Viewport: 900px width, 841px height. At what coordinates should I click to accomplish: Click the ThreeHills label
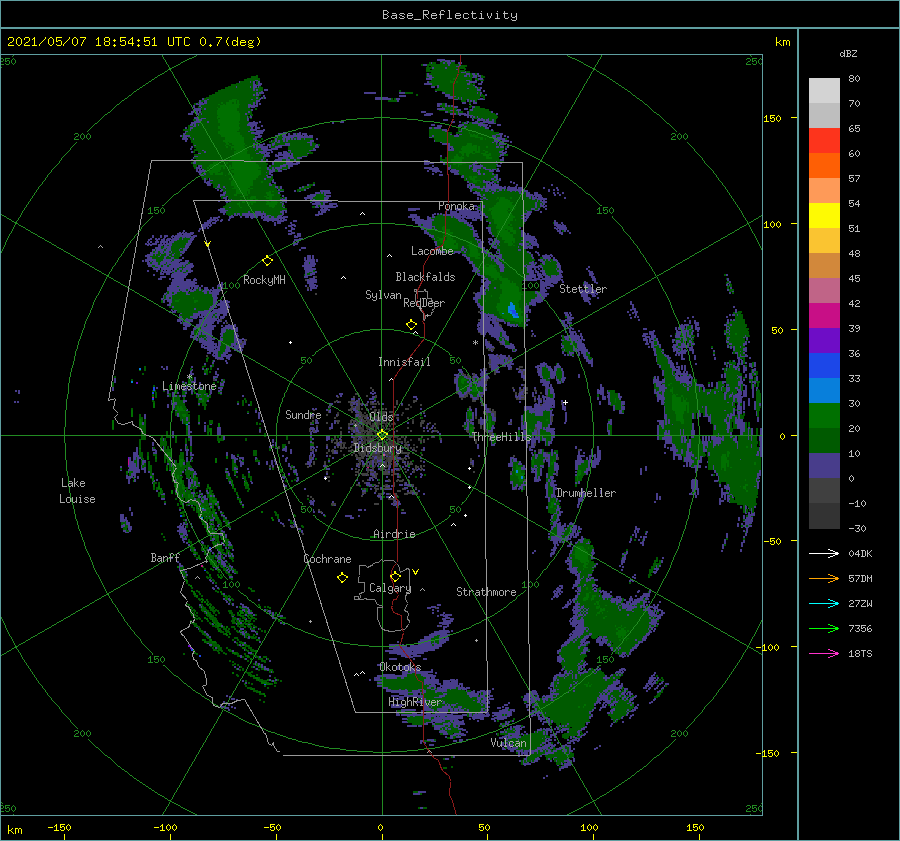[502, 437]
